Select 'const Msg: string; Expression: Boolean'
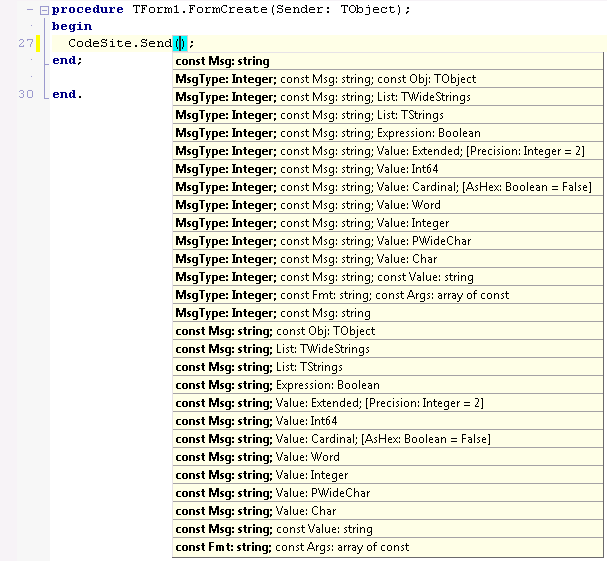The height and width of the screenshot is (561, 607). tap(388, 385)
